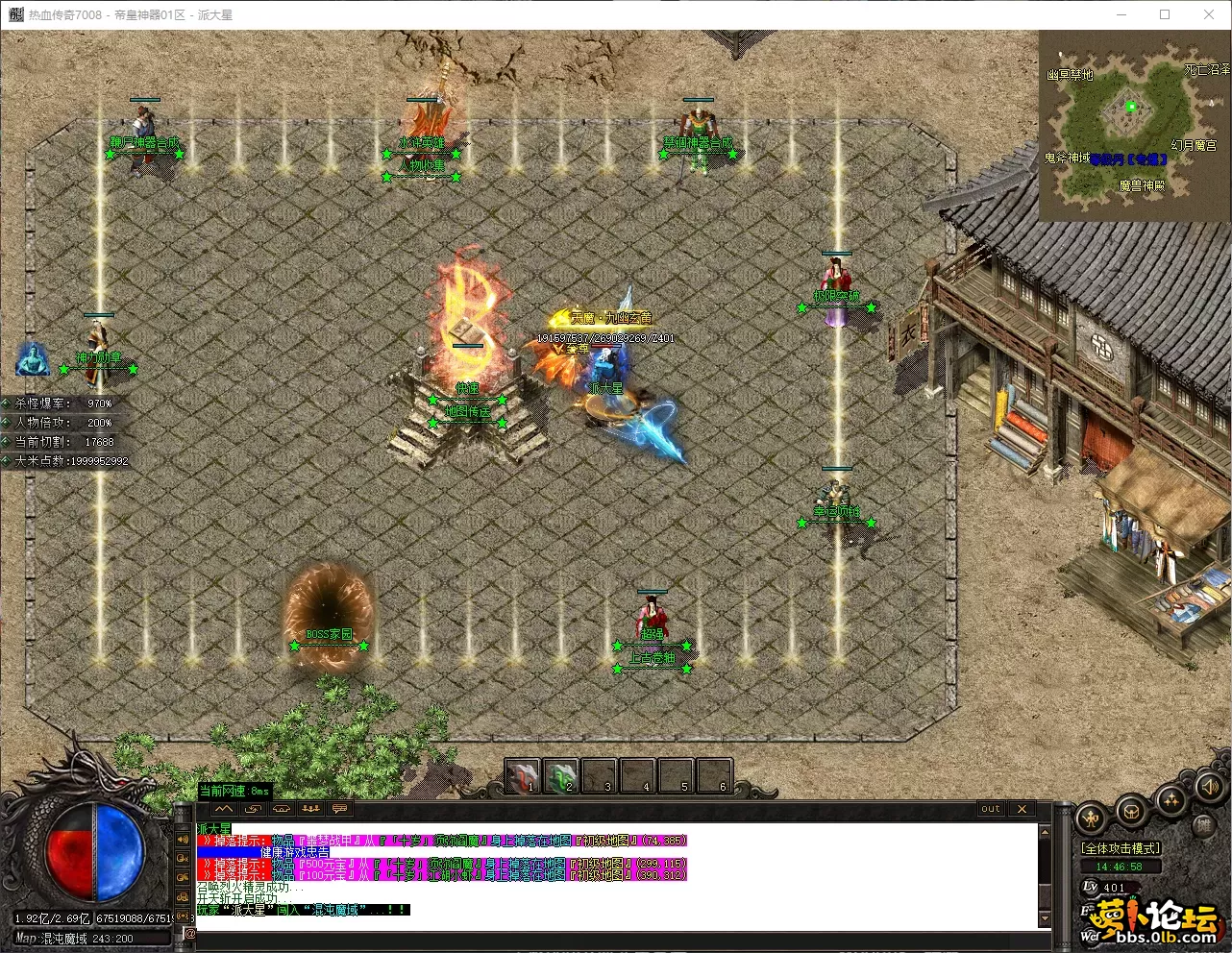Click the red and blue HP/MP orb

click(x=95, y=851)
